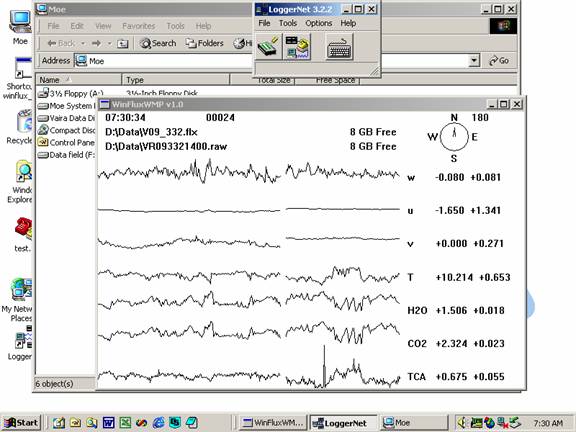This screenshot has width=576, height=432.
Task: Select the red telephone test desktop icon
Action: tap(23, 234)
